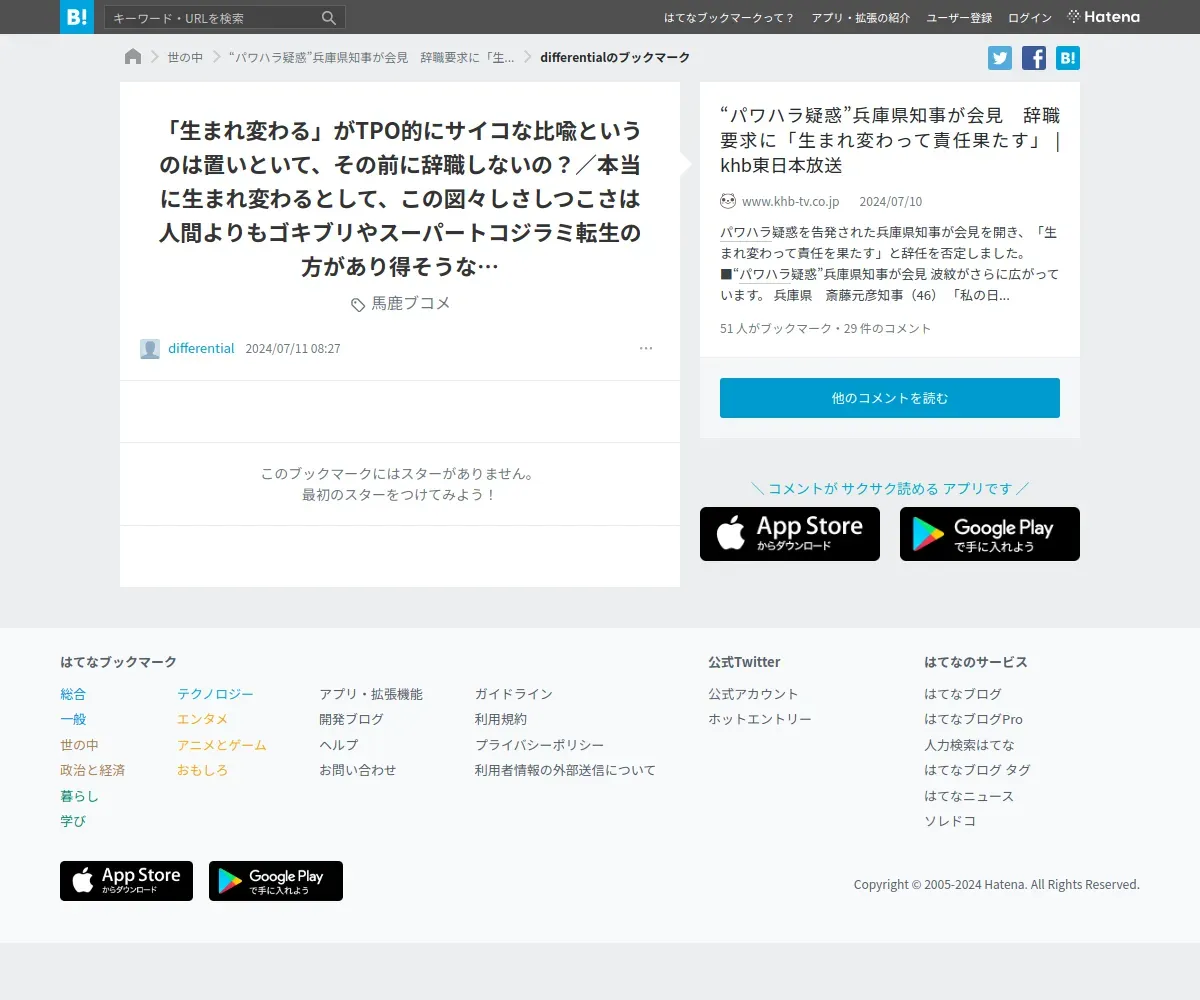Open 一般 footer category

(73, 719)
